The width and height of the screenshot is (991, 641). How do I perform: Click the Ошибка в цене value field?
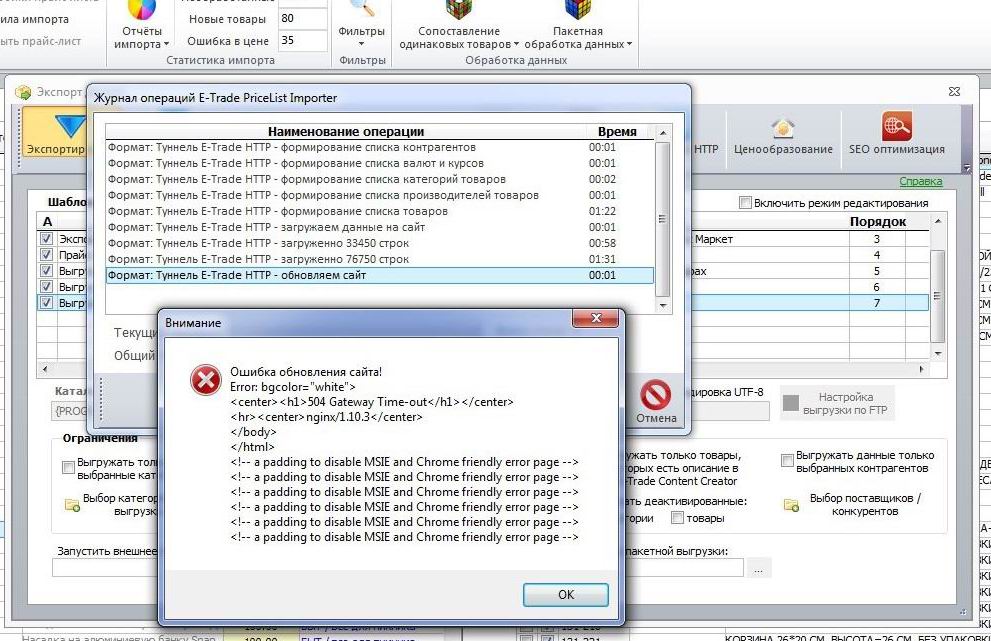(302, 40)
